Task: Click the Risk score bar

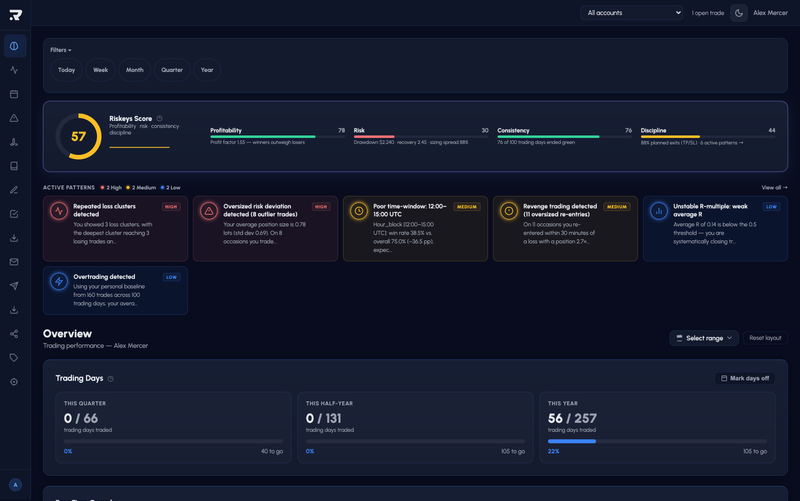Action: [x=421, y=137]
